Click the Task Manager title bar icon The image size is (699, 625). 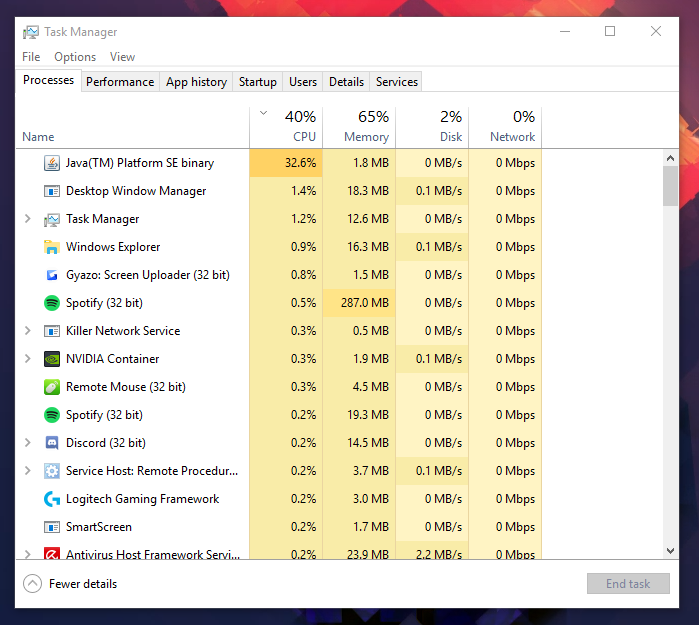[x=31, y=32]
